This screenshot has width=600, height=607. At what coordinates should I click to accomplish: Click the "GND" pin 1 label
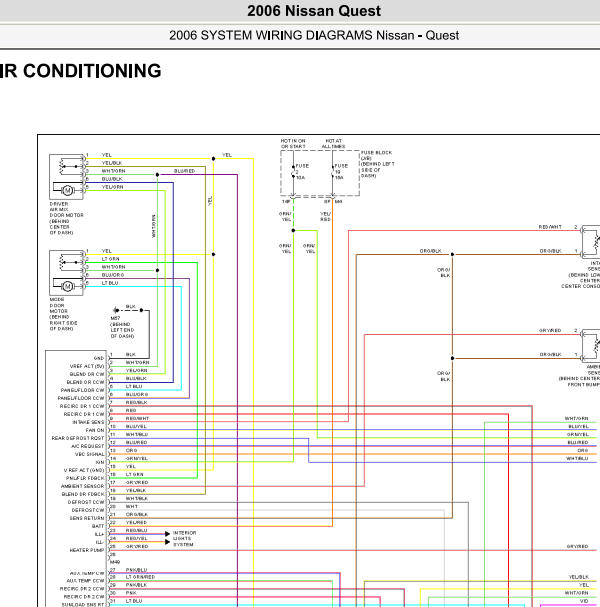[x=99, y=358]
